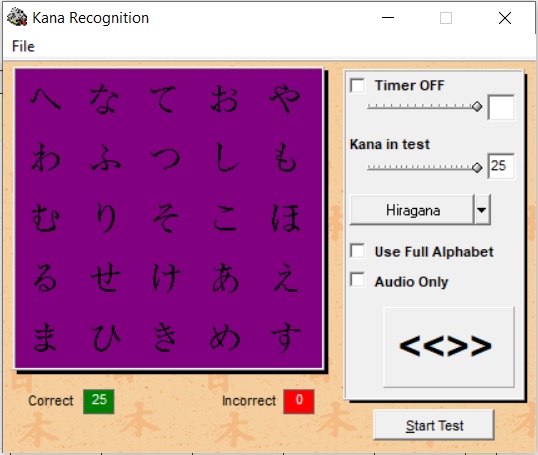The height and width of the screenshot is (455, 538).
Task: Click the Kana in test number field
Action: (x=501, y=166)
